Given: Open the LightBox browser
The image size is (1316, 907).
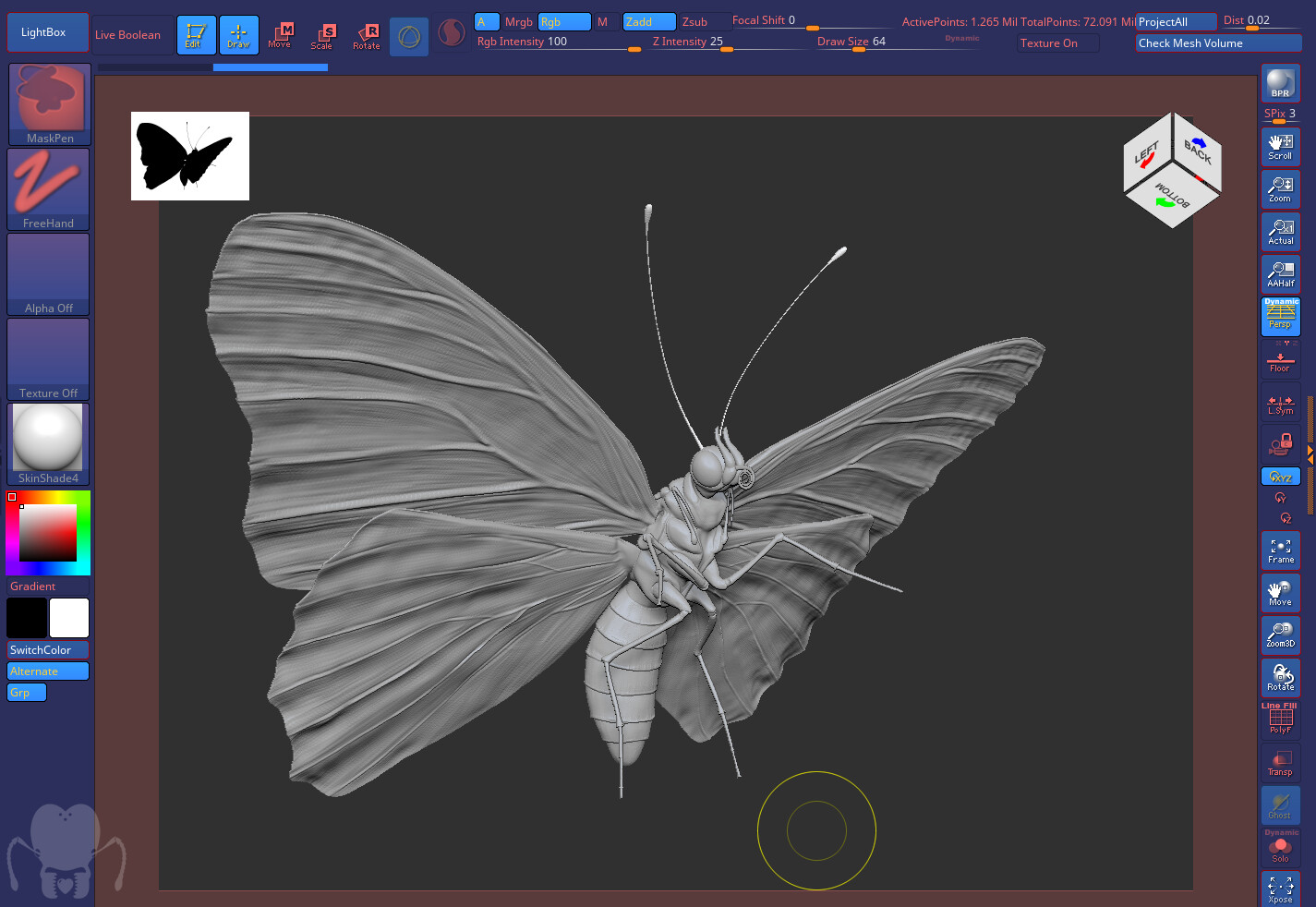Looking at the screenshot, I should pyautogui.click(x=47, y=31).
